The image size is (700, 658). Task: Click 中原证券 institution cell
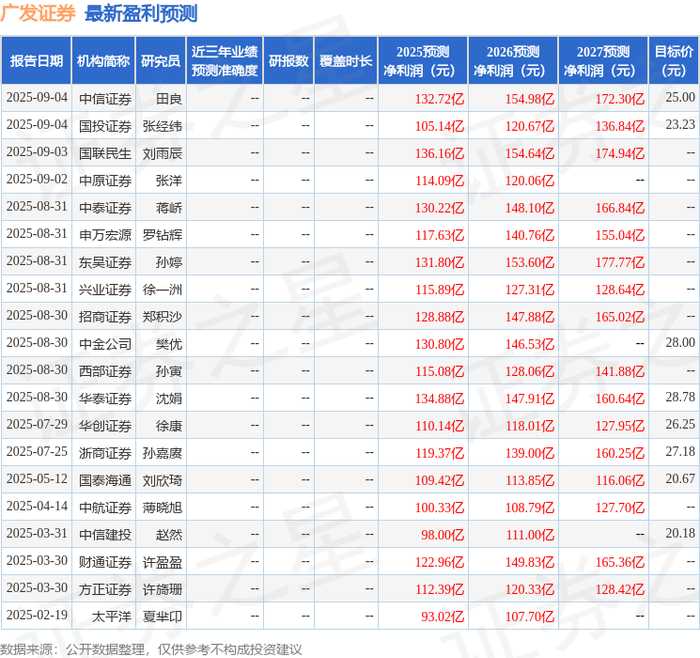pyautogui.click(x=105, y=180)
